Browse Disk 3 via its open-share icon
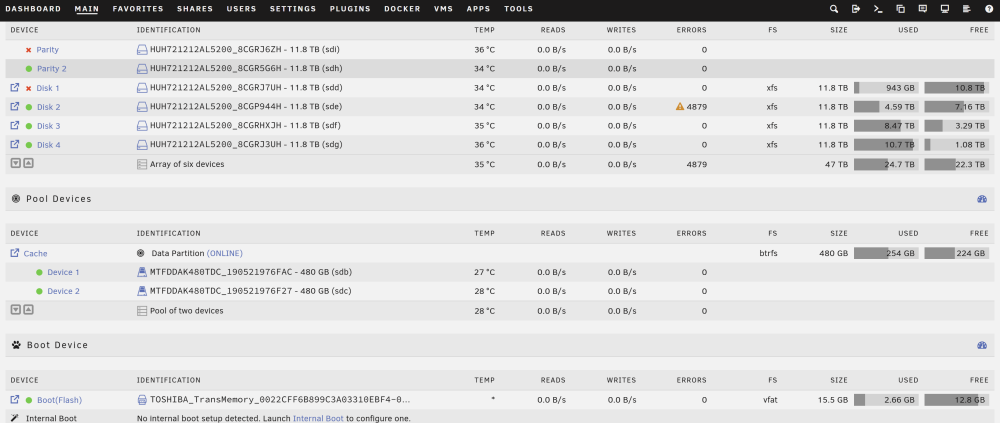The width and height of the screenshot is (1000, 423). pyautogui.click(x=15, y=126)
